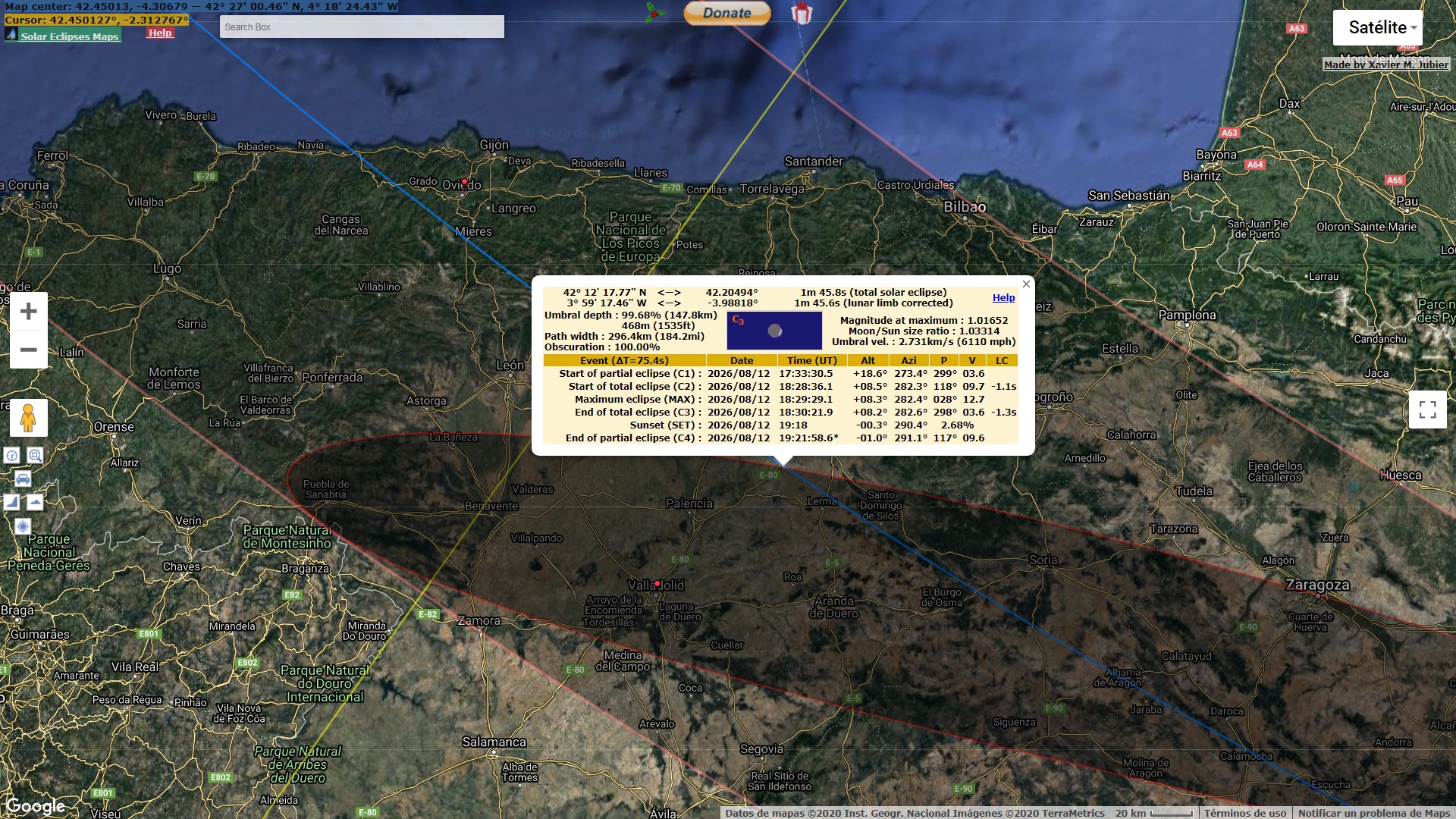The image size is (1456, 819).
Task: Click the eclipse logo icon beside Solar Eclipses Maps
Action: pyautogui.click(x=11, y=34)
